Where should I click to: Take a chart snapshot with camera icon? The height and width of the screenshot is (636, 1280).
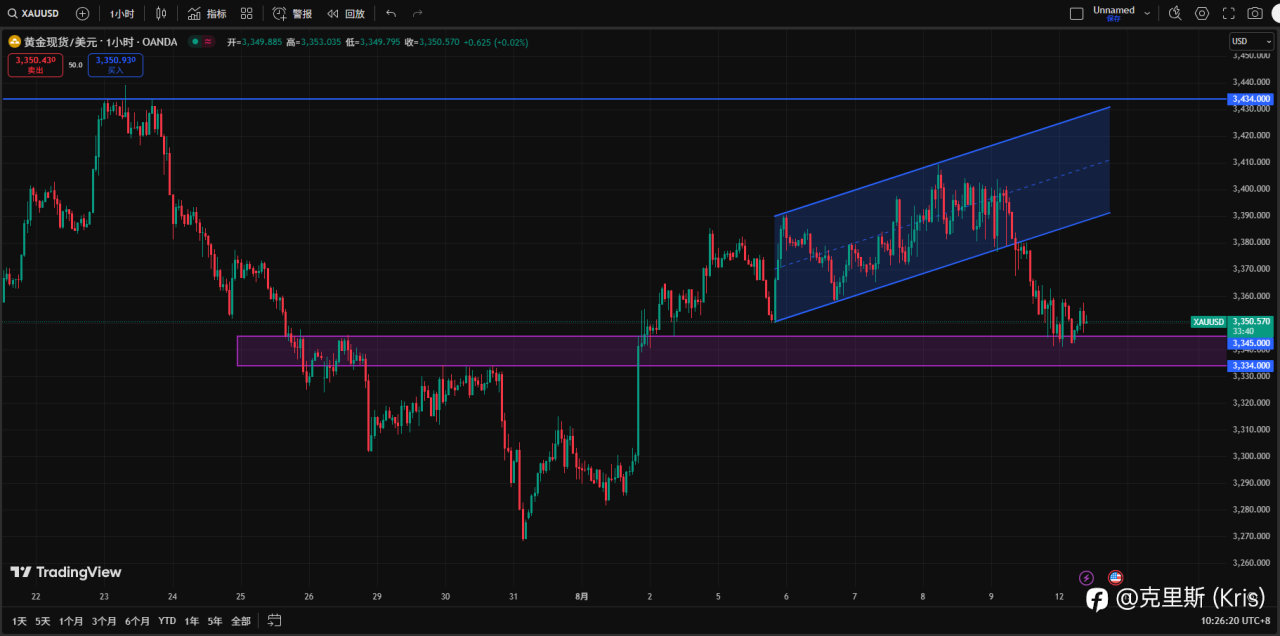1255,13
